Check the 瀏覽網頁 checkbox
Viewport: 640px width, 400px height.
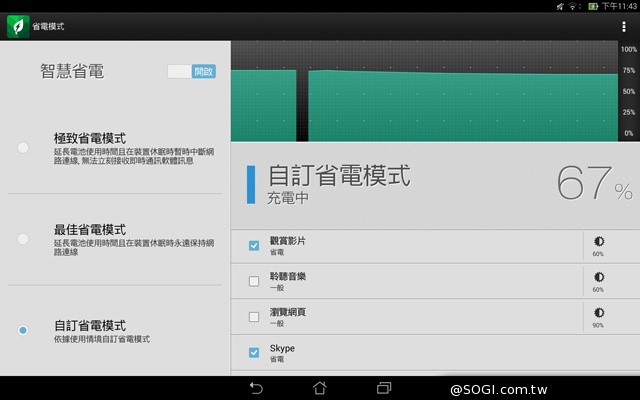tap(254, 317)
